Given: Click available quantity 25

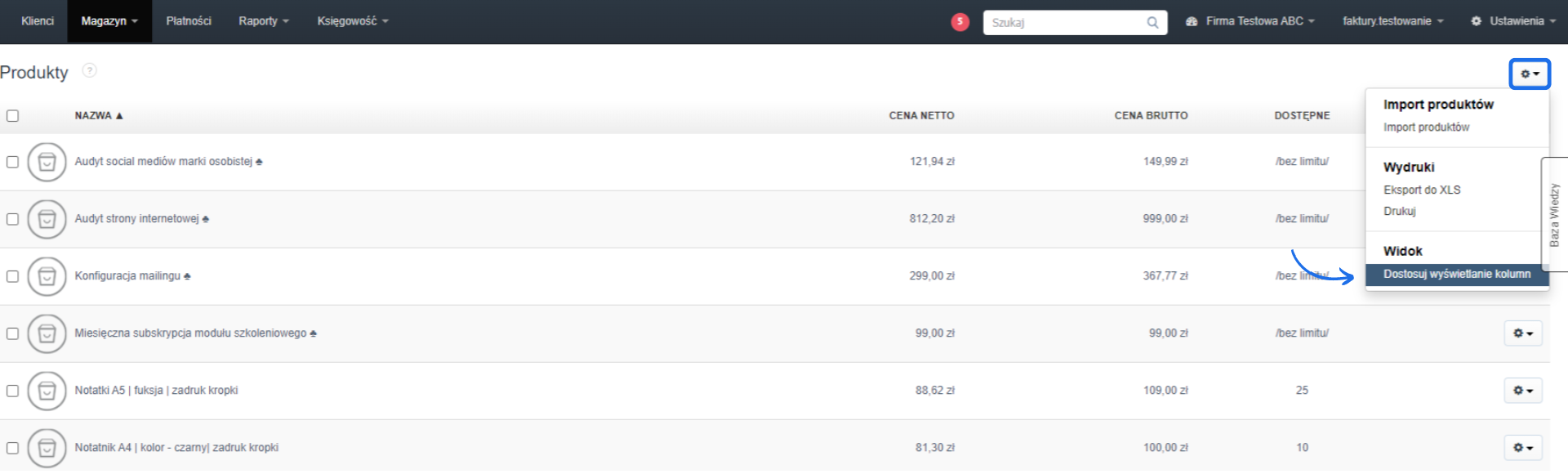Looking at the screenshot, I should [x=1302, y=391].
